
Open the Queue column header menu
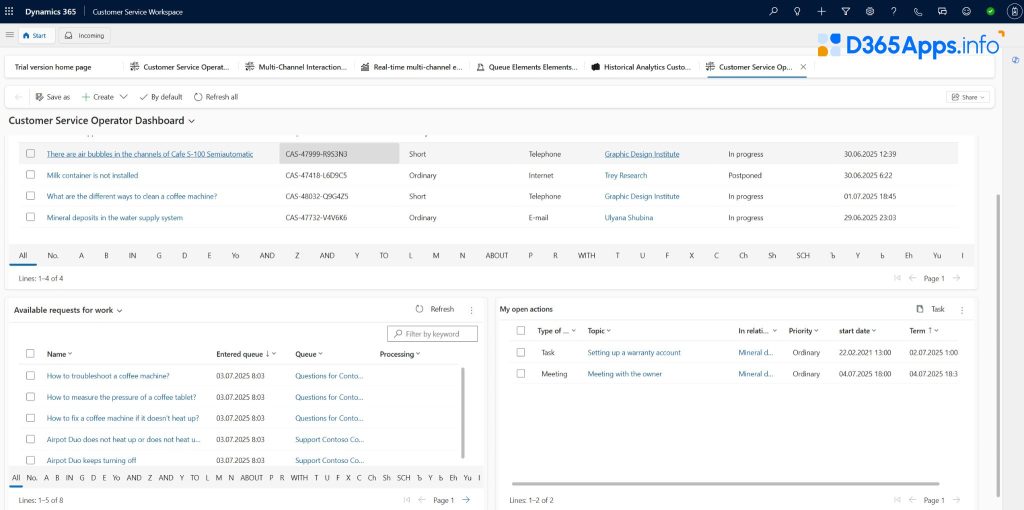(x=309, y=354)
